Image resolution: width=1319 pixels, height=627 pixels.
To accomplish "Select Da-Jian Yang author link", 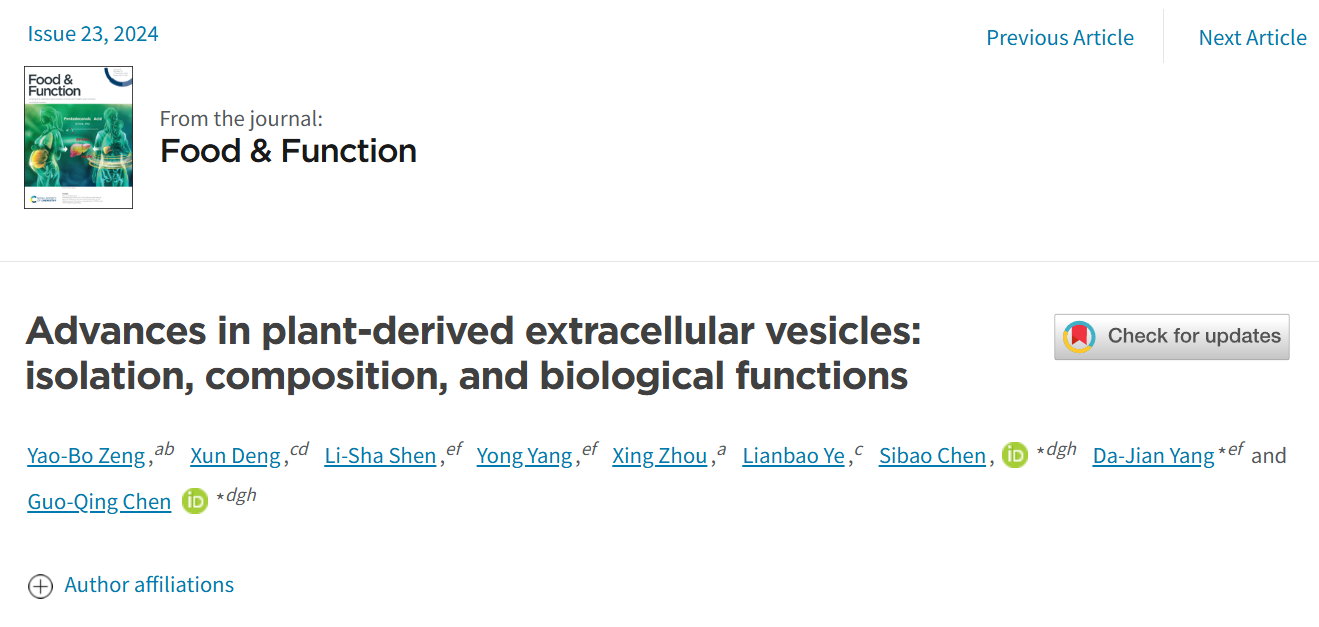I will coord(1153,456).
